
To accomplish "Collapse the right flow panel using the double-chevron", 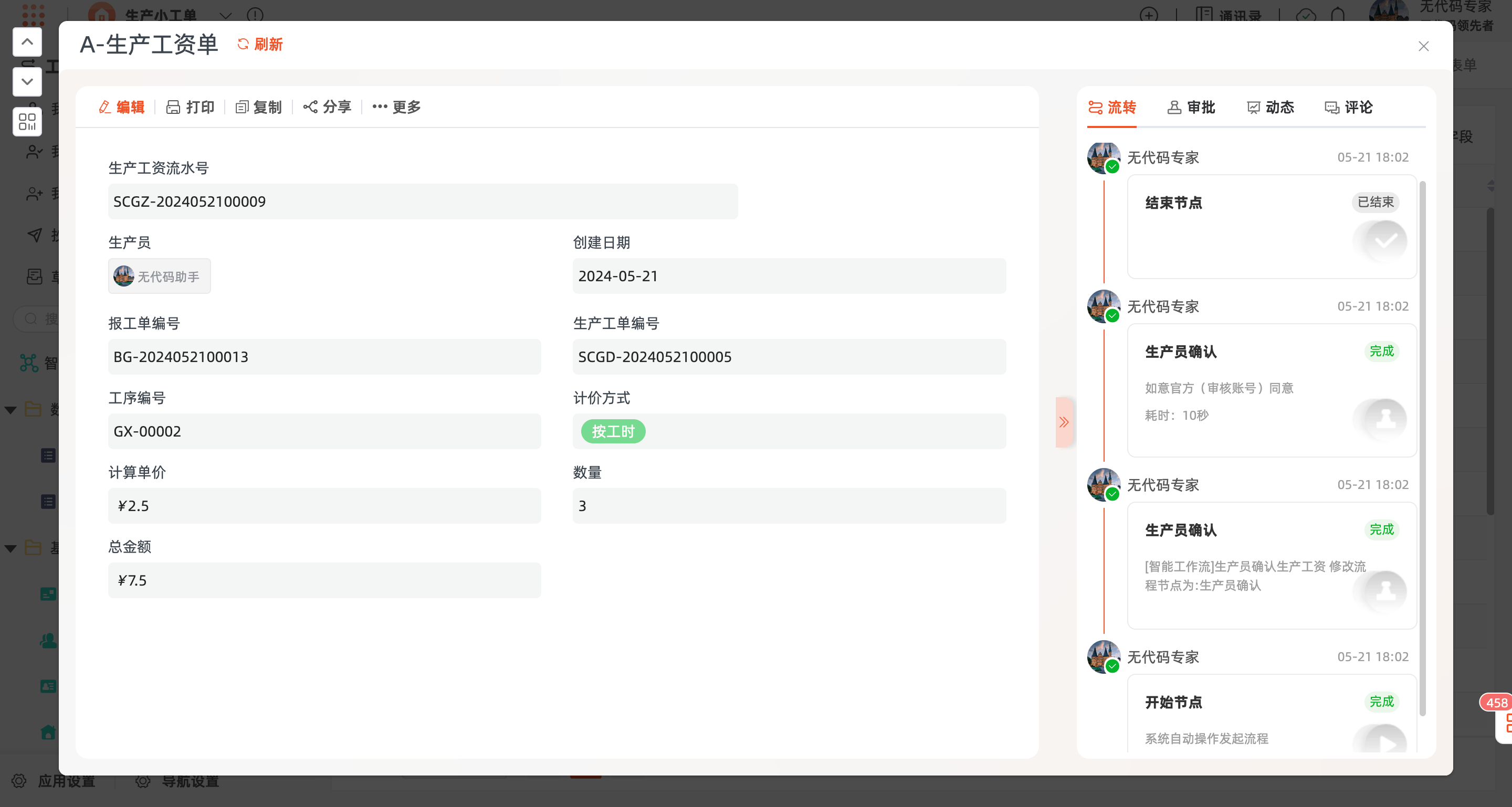I will 1064,422.
